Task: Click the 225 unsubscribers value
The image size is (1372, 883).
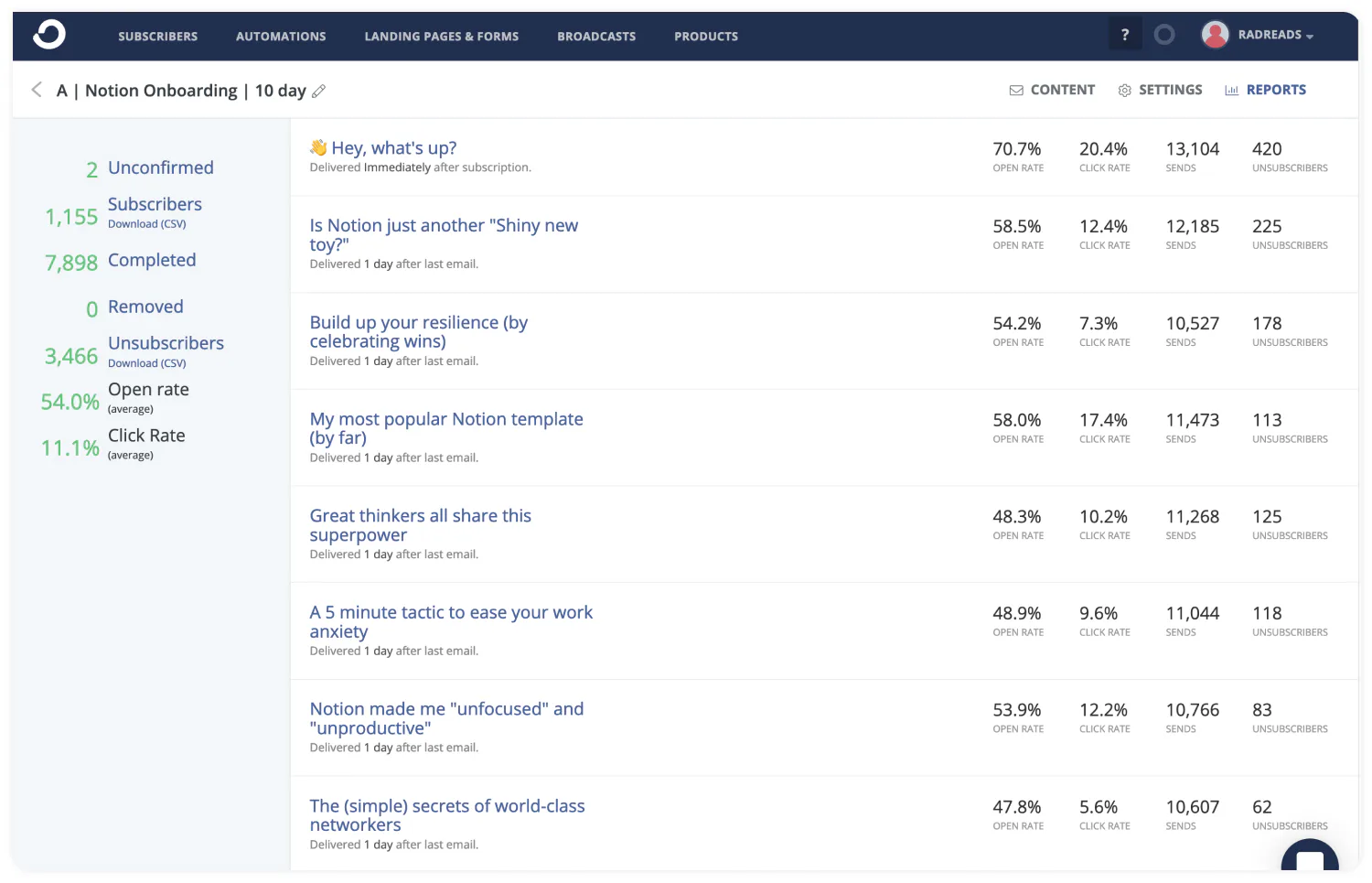Action: coord(1267,226)
